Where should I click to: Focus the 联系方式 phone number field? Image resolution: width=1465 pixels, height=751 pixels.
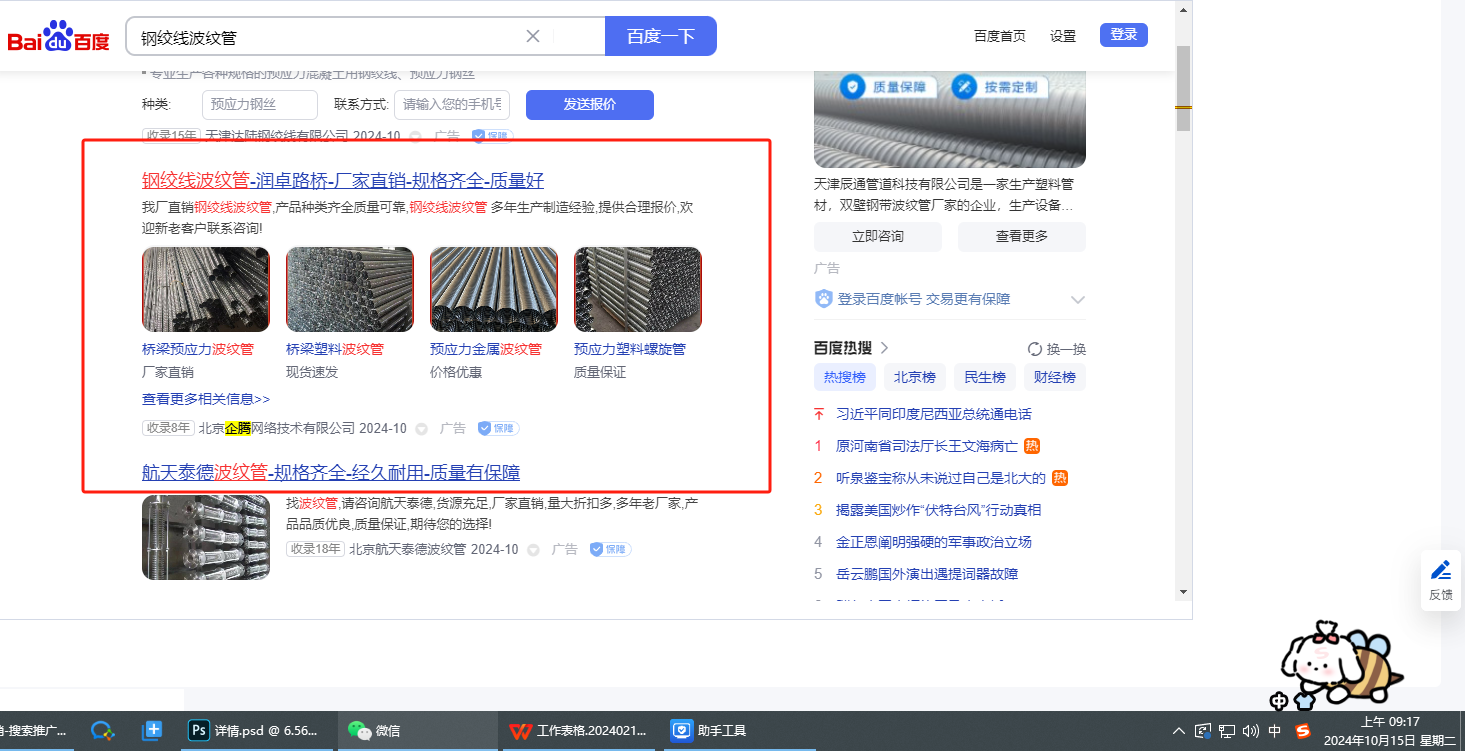point(452,105)
